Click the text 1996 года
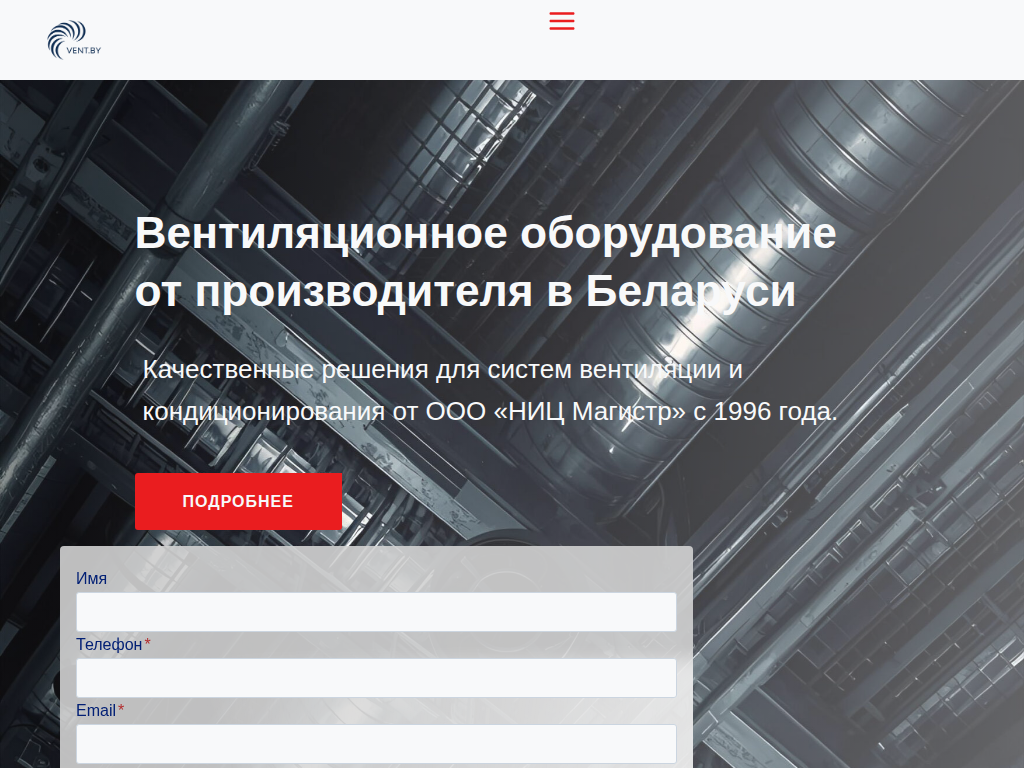This screenshot has width=1024, height=768. click(x=775, y=412)
